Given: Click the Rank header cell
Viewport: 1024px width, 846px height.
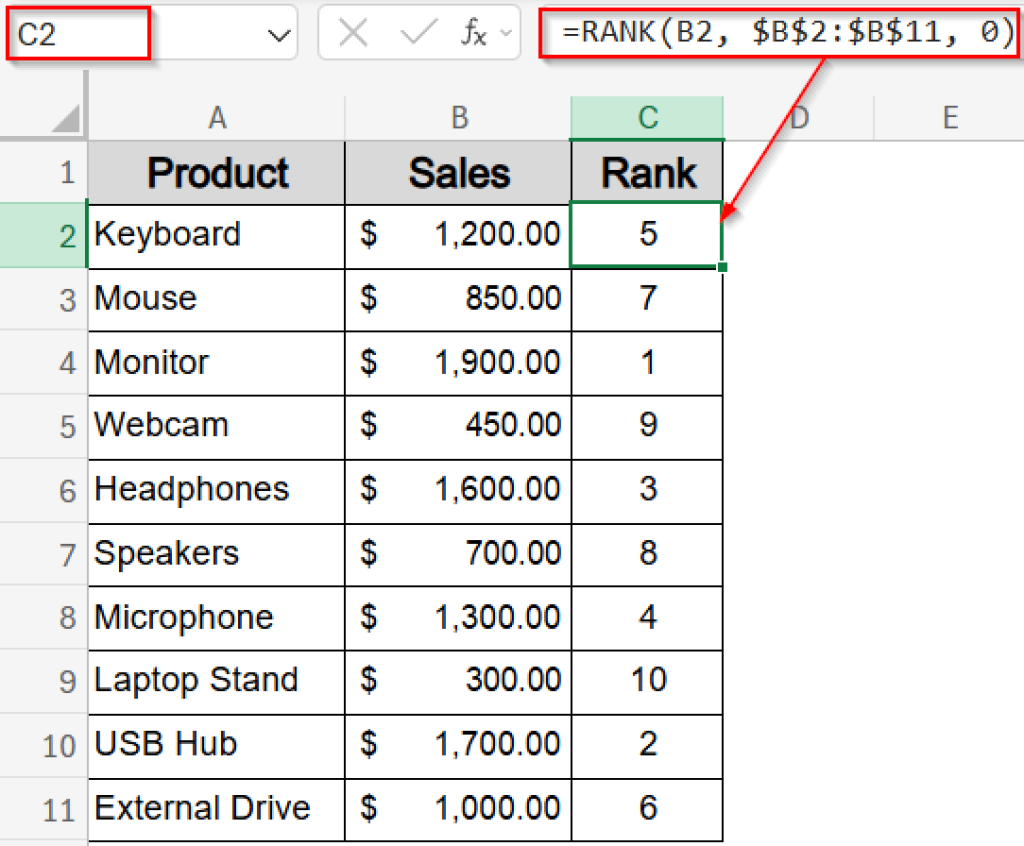Looking at the screenshot, I should (x=646, y=172).
